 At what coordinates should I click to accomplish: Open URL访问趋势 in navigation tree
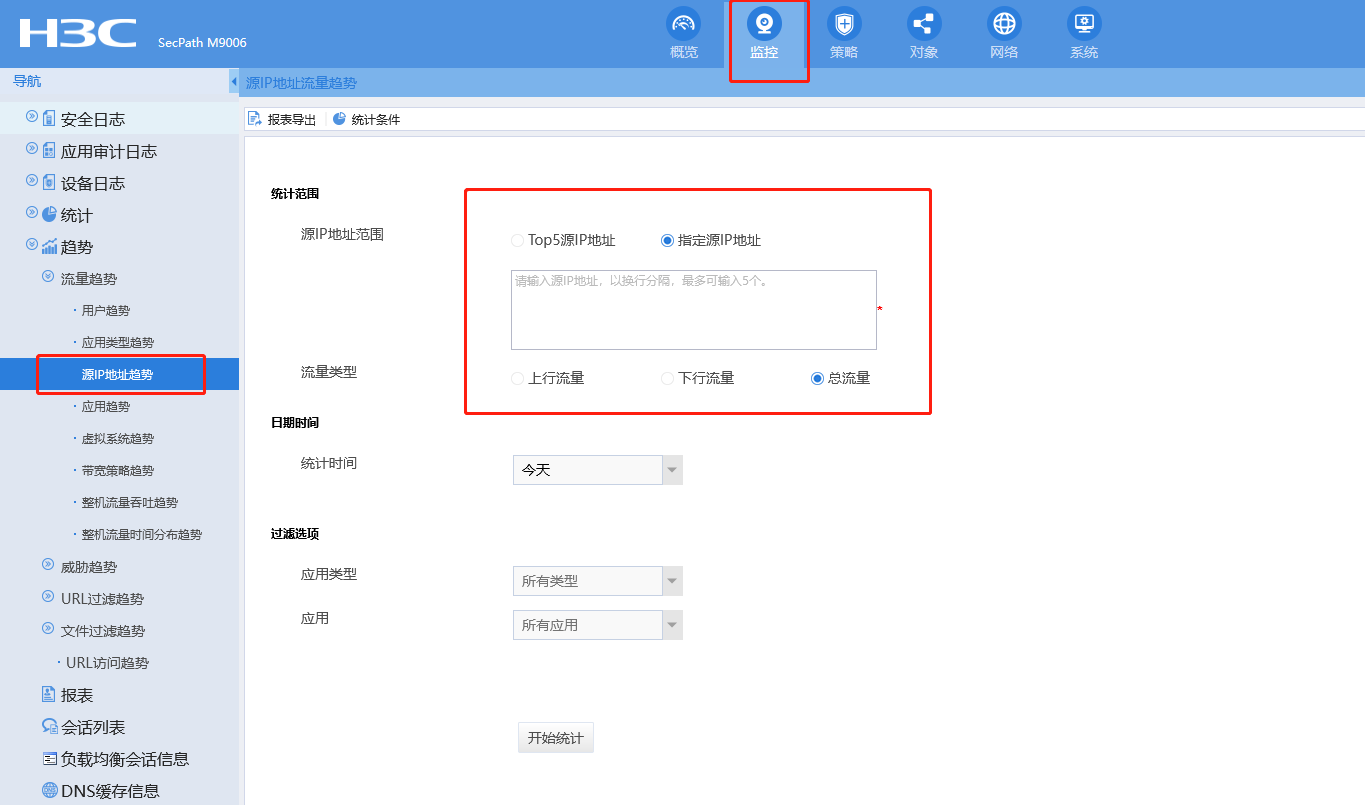pyautogui.click(x=107, y=663)
